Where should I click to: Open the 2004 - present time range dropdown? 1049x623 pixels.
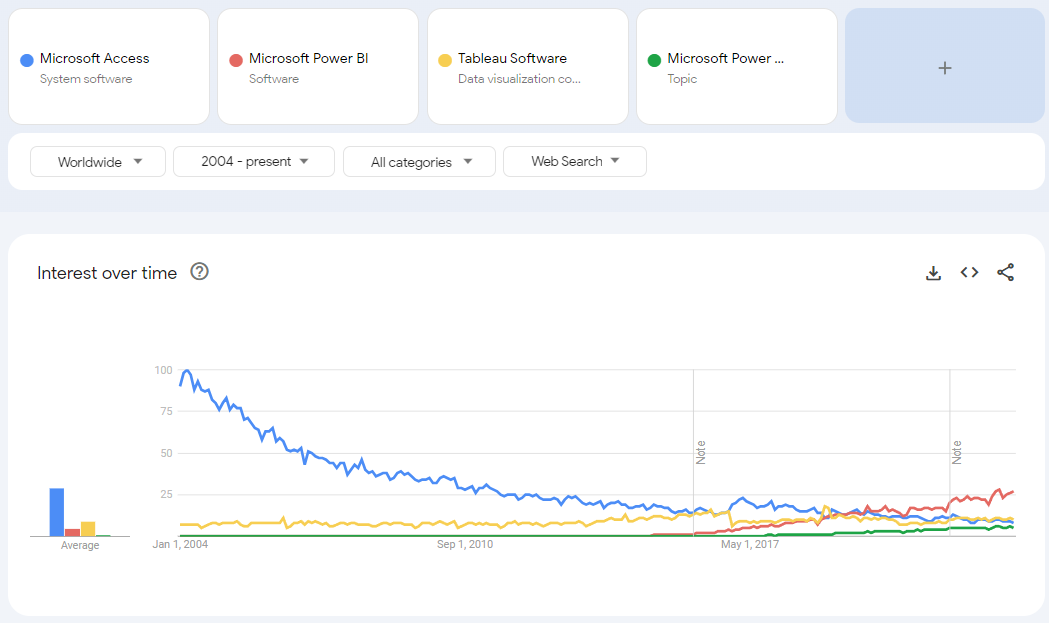click(254, 161)
